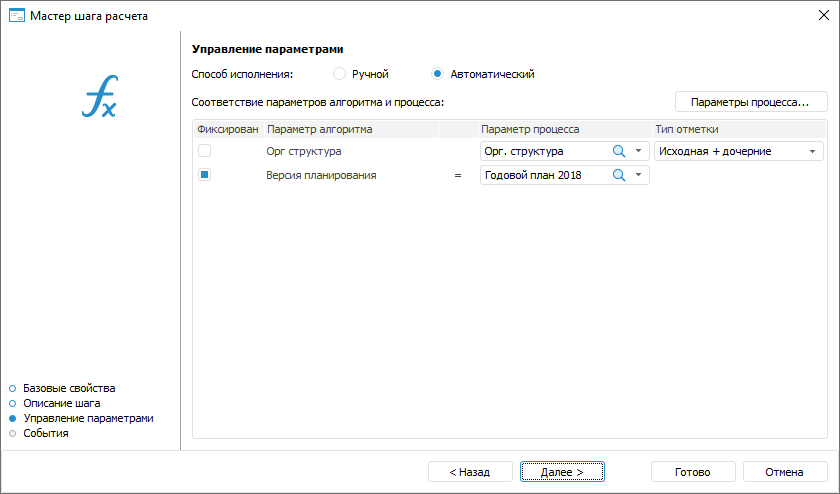Expand the Годовой план 2018 dropdown arrow
The width and height of the screenshot is (840, 494).
(x=639, y=175)
